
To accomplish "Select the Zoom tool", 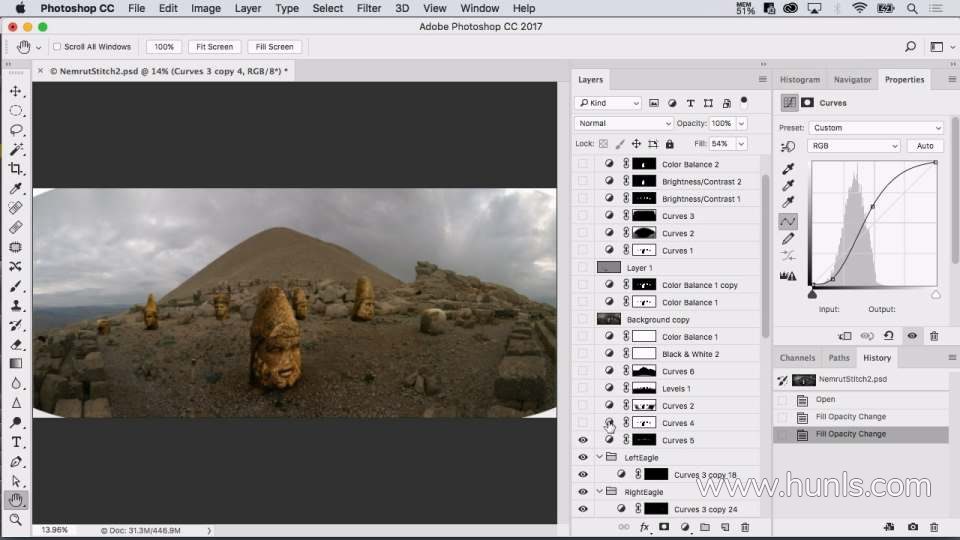I will click(x=16, y=520).
